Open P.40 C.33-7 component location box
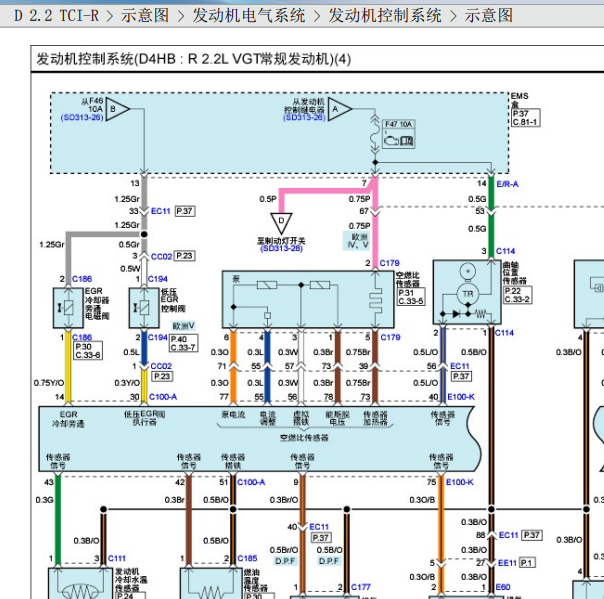This screenshot has width=604, height=599. (183, 343)
